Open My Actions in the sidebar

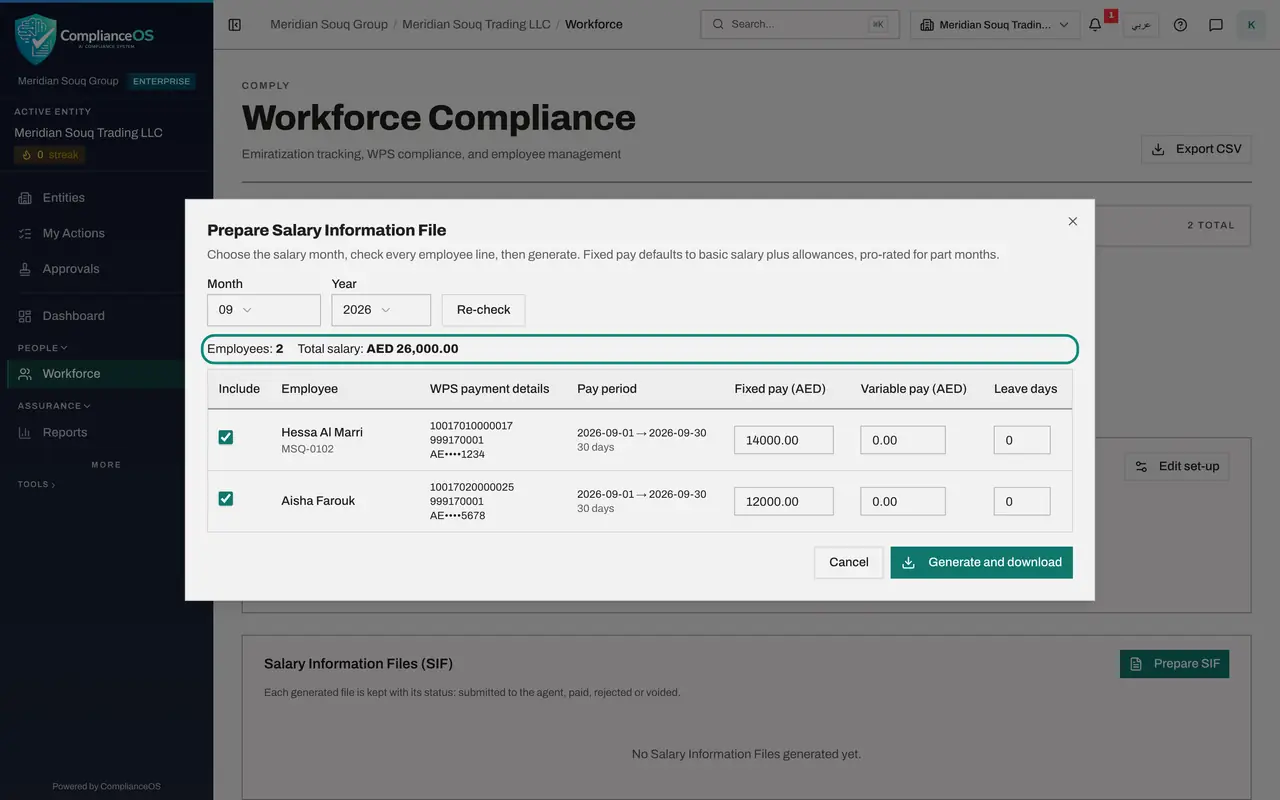point(106,233)
